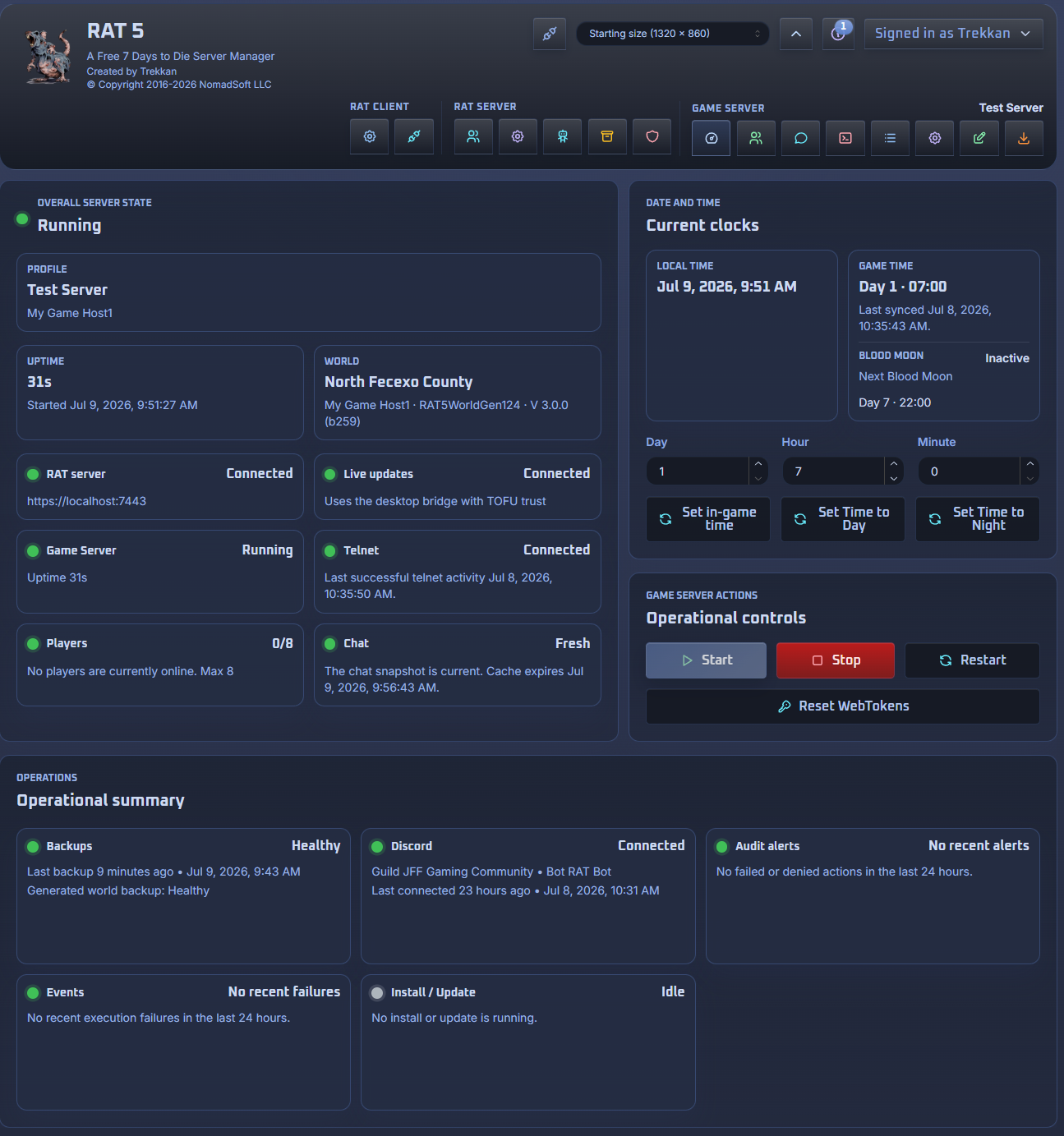The width and height of the screenshot is (1064, 1136).
Task: Collapse the header with chevron-up button
Action: 796,34
